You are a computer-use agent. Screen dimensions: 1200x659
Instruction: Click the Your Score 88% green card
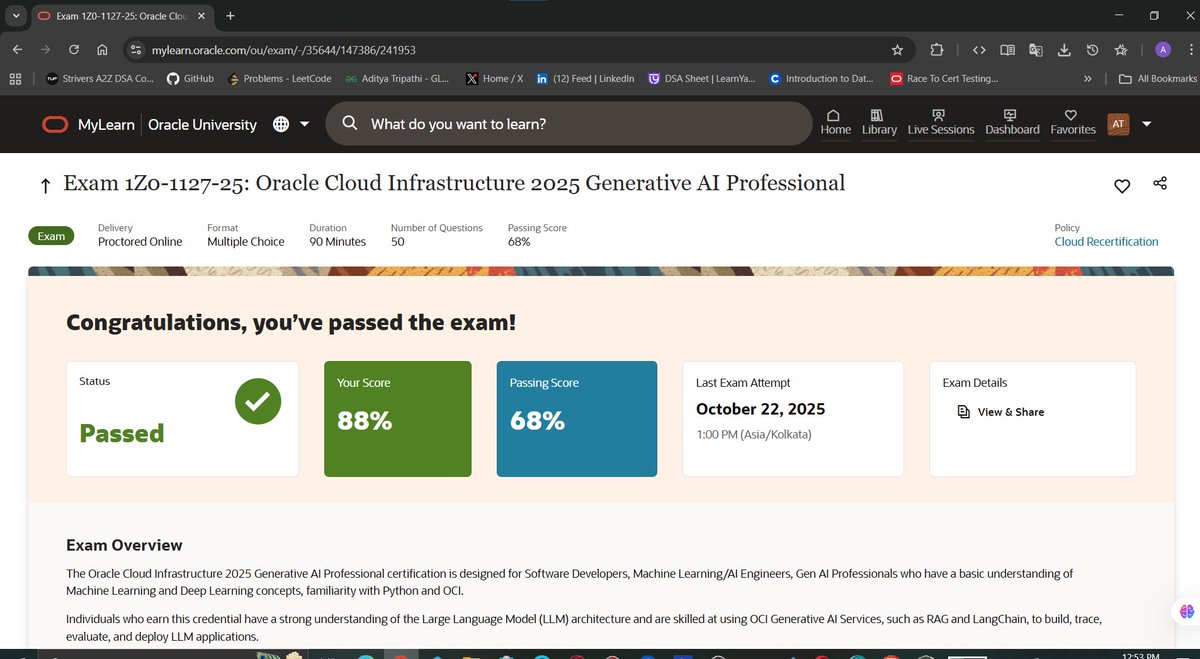click(398, 419)
